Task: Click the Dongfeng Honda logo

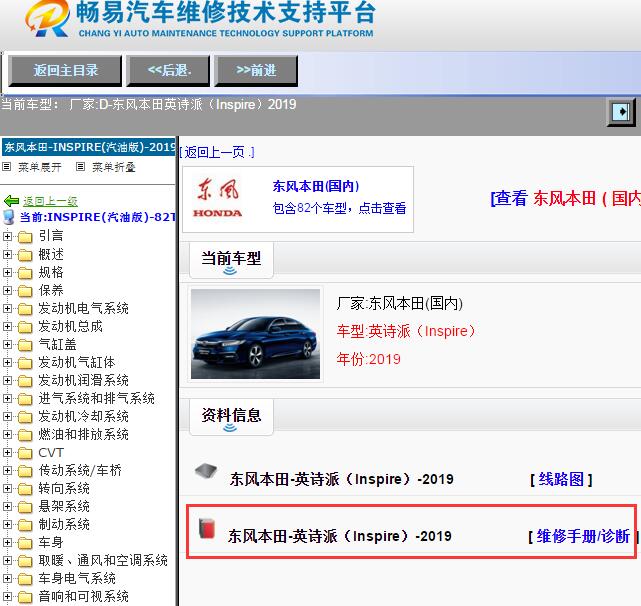Action: tap(218, 198)
